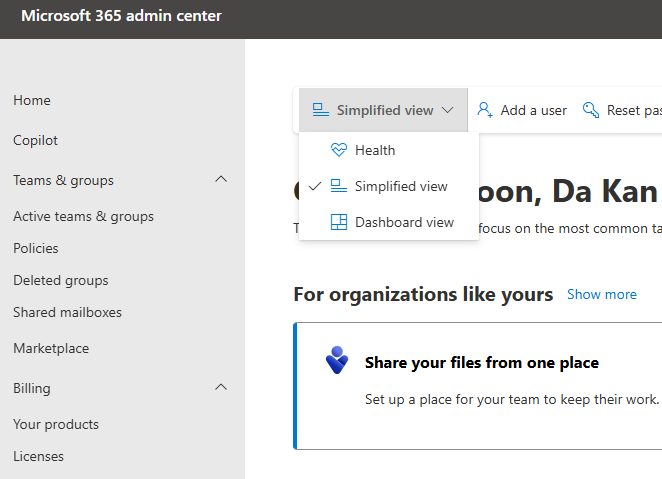Viewport: 662px width, 479px height.
Task: Click the Billing label
Action: coord(32,388)
